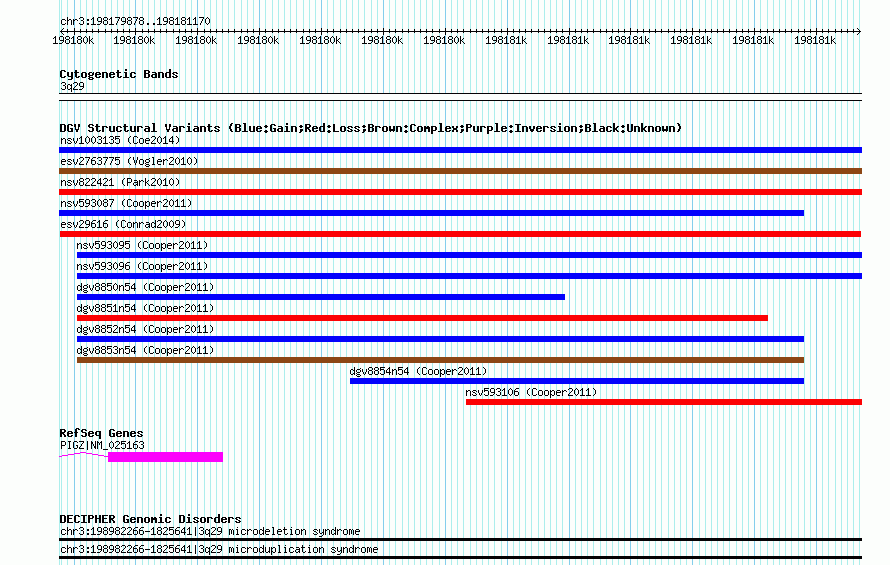Select the red dgv8851n54 loss bar
The image size is (890, 565).
pyautogui.click(x=422, y=318)
